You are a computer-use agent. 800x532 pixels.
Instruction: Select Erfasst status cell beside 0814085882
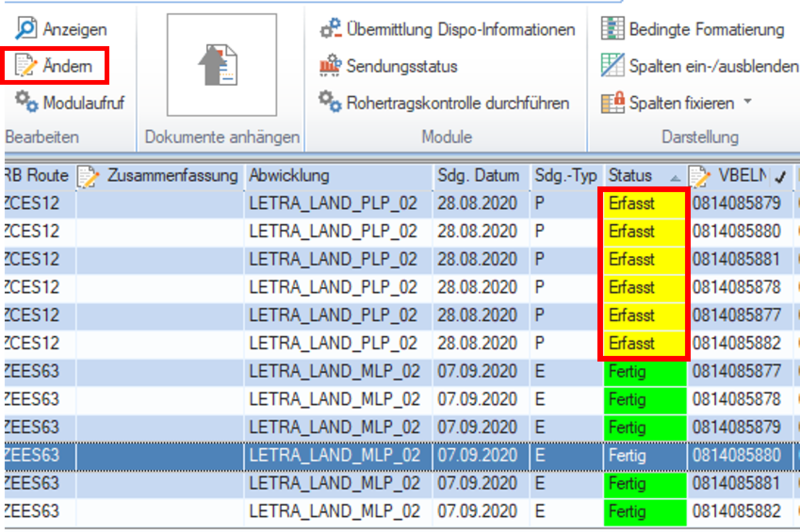click(644, 344)
